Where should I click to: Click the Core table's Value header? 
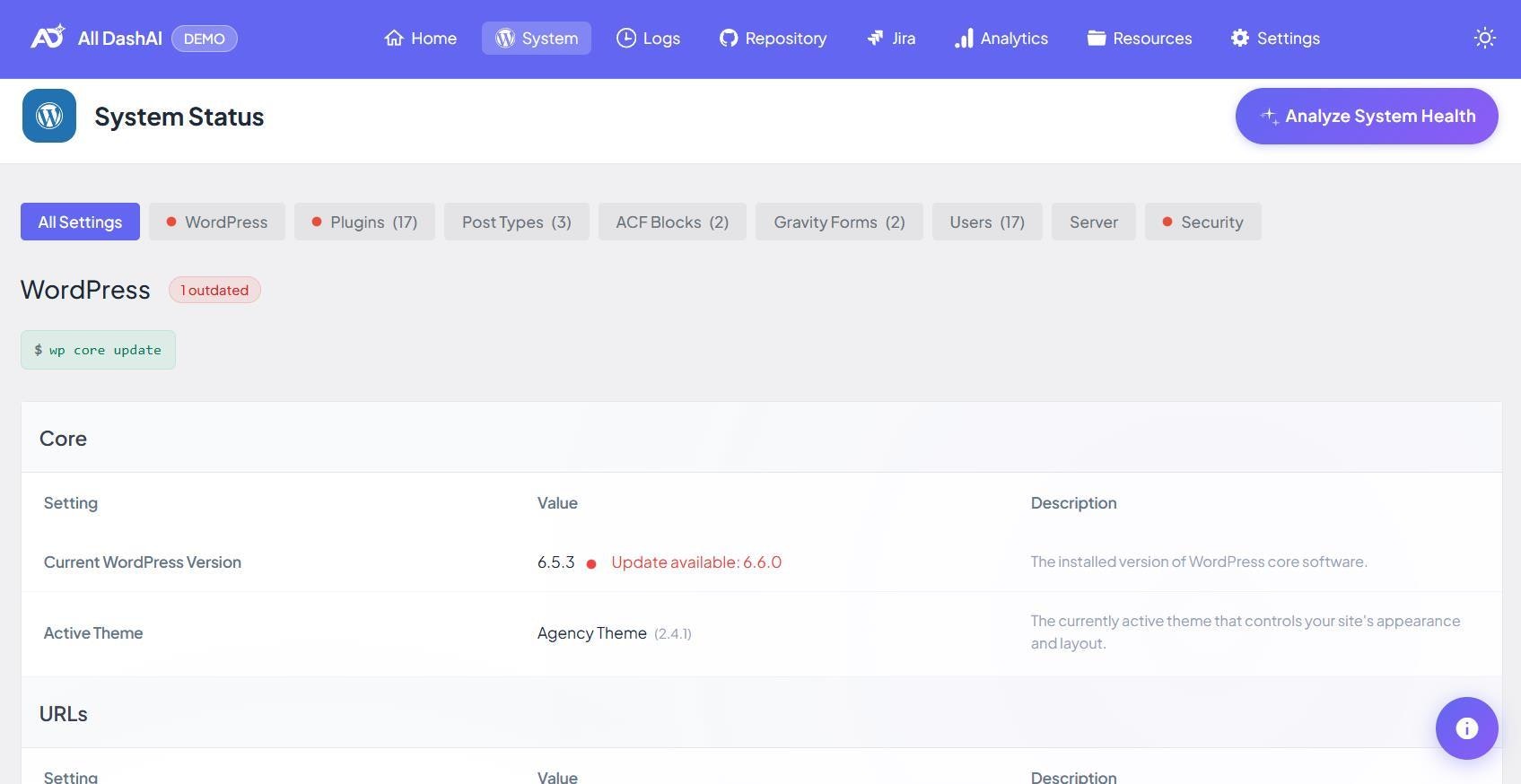pyautogui.click(x=557, y=502)
